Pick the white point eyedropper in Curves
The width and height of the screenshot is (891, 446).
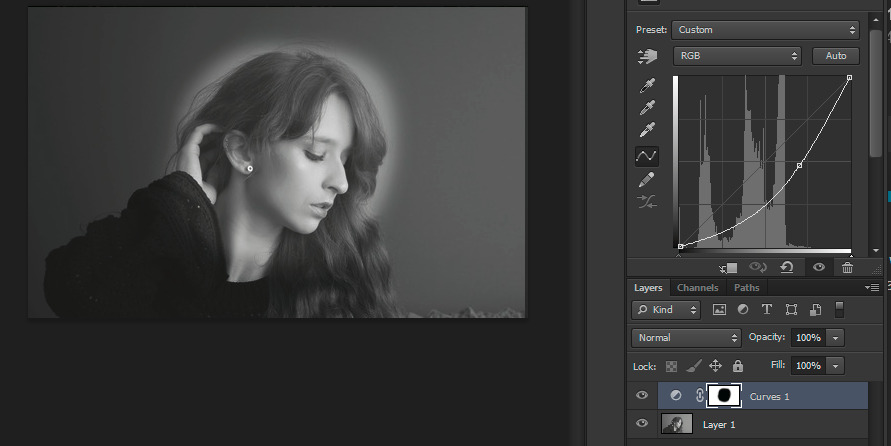pyautogui.click(x=647, y=131)
